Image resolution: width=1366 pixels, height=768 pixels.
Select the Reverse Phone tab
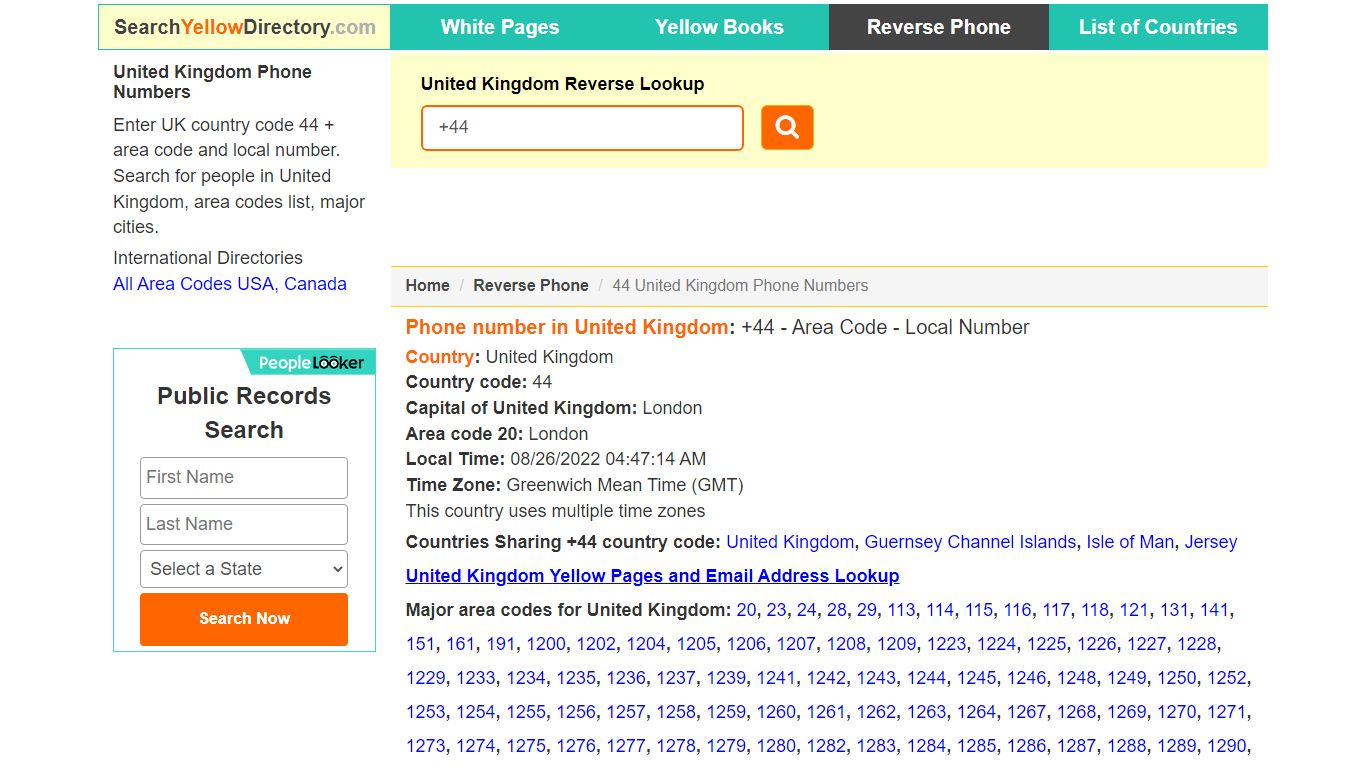938,27
